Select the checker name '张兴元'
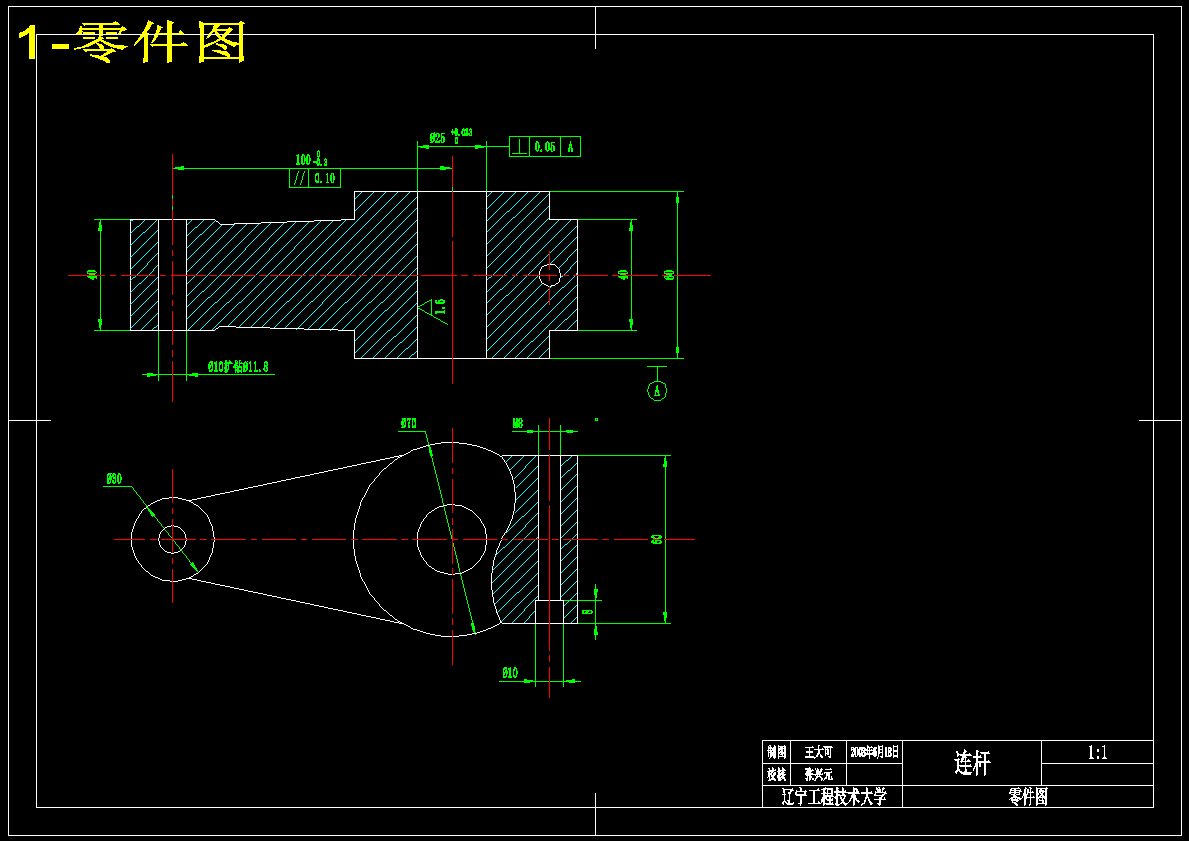Screen dimensions: 1189x841 [818, 775]
